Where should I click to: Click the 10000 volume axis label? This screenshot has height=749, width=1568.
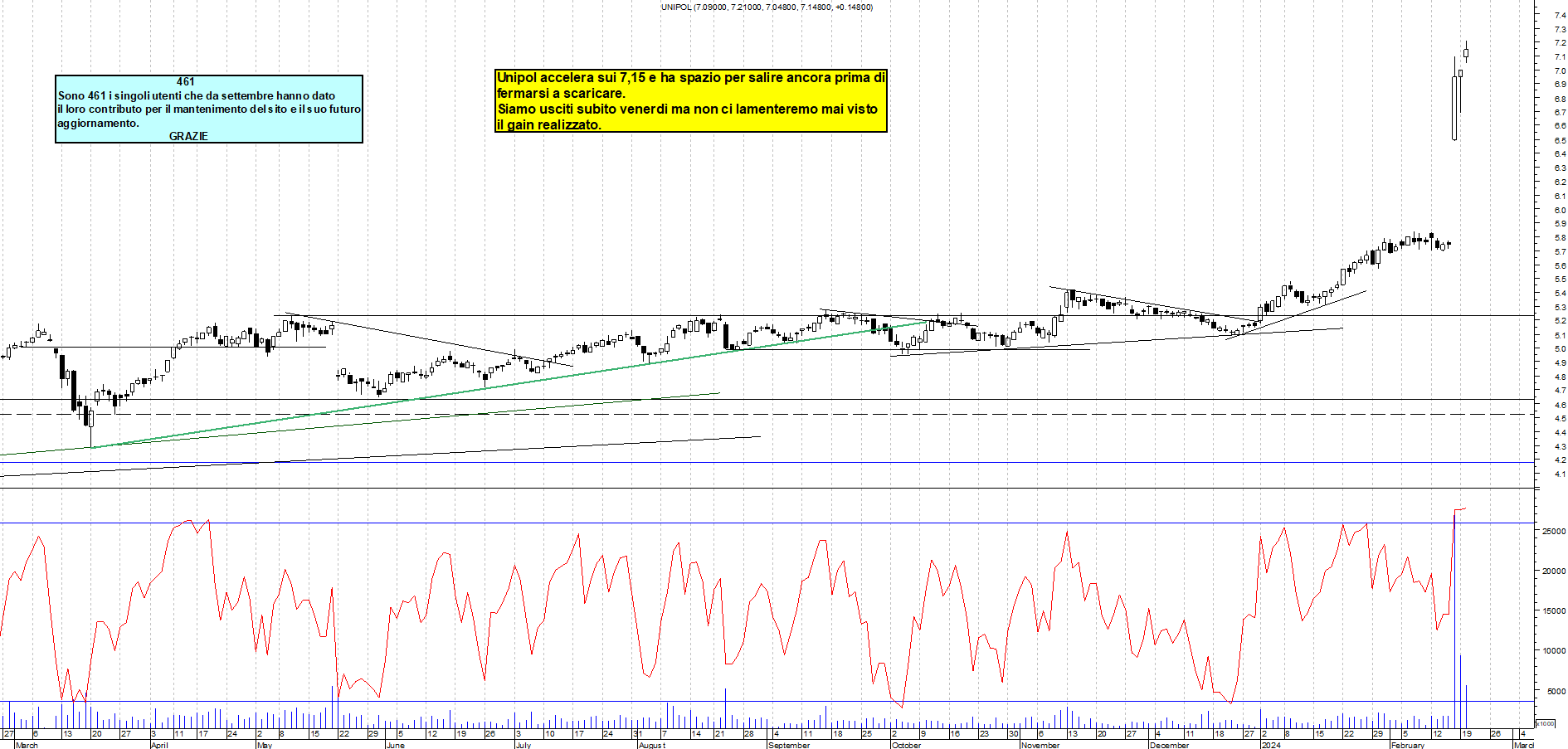1554,650
